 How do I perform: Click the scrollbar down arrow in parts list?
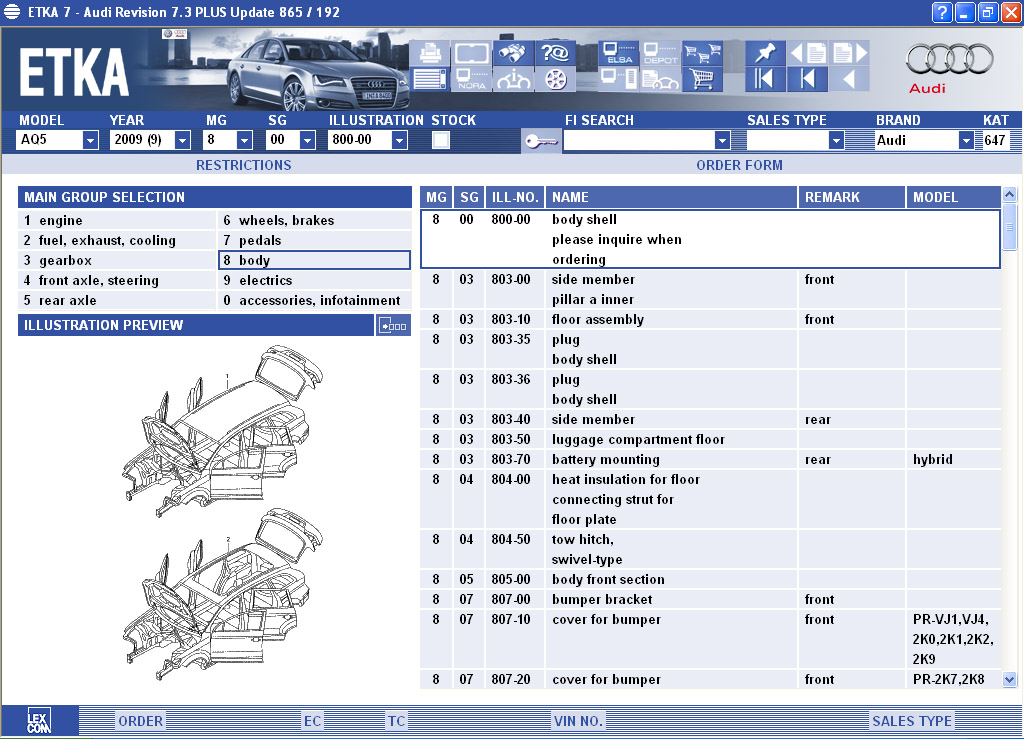(x=1010, y=680)
